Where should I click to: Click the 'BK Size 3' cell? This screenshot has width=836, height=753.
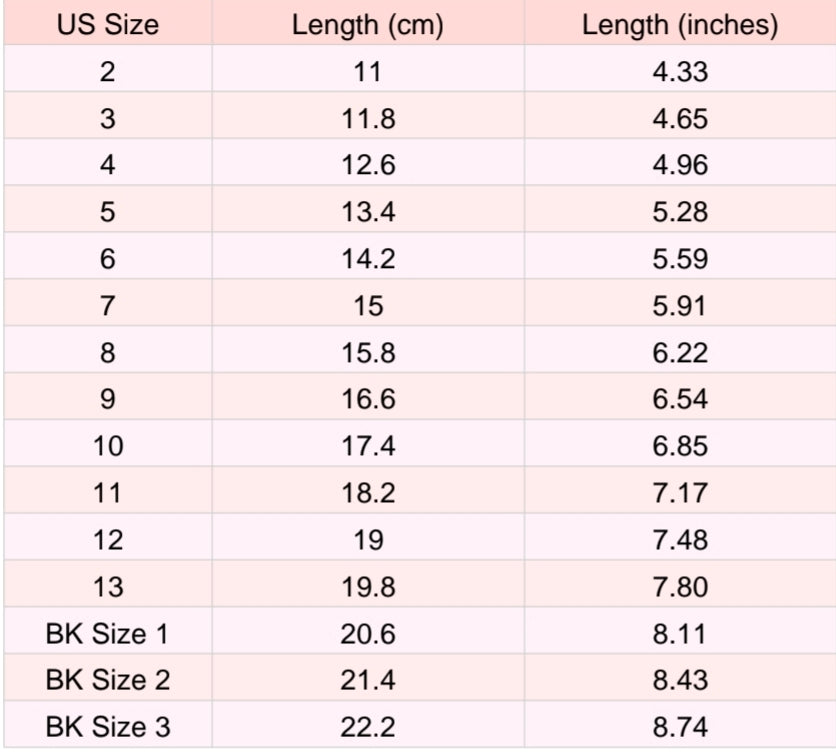pos(107,726)
